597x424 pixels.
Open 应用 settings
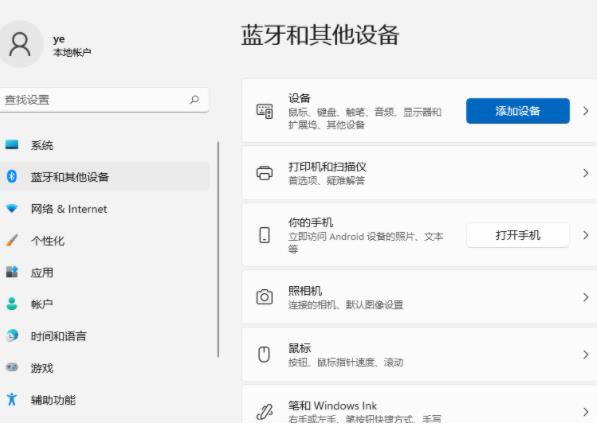pos(104,273)
